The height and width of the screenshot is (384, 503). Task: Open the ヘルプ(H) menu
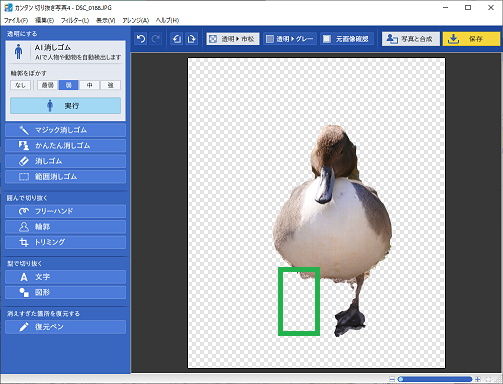167,20
